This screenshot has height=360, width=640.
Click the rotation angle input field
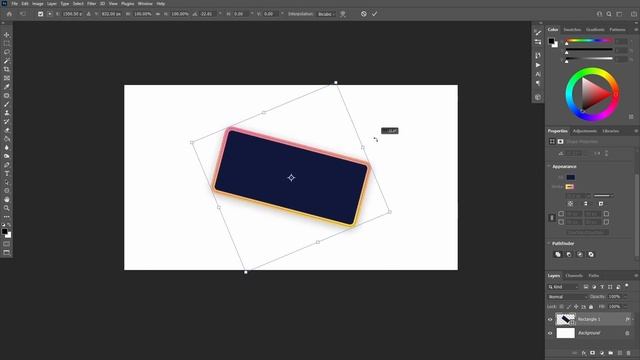point(207,14)
